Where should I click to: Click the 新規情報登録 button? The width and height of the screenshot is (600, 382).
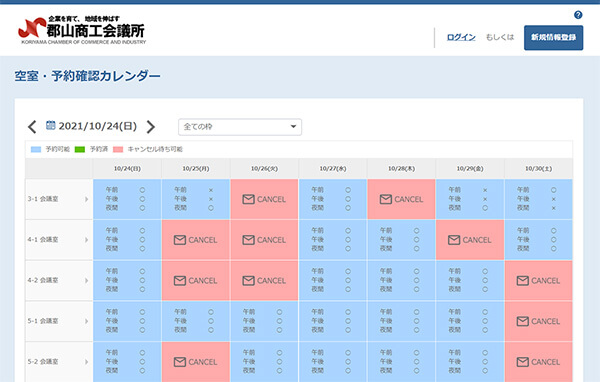[x=553, y=38]
